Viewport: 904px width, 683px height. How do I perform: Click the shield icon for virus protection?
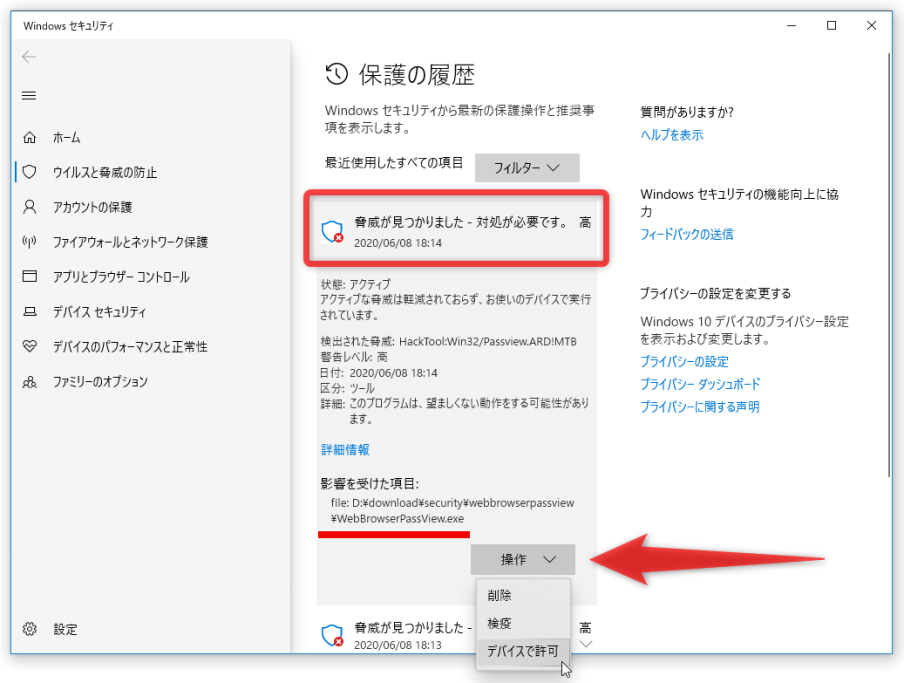[29, 172]
